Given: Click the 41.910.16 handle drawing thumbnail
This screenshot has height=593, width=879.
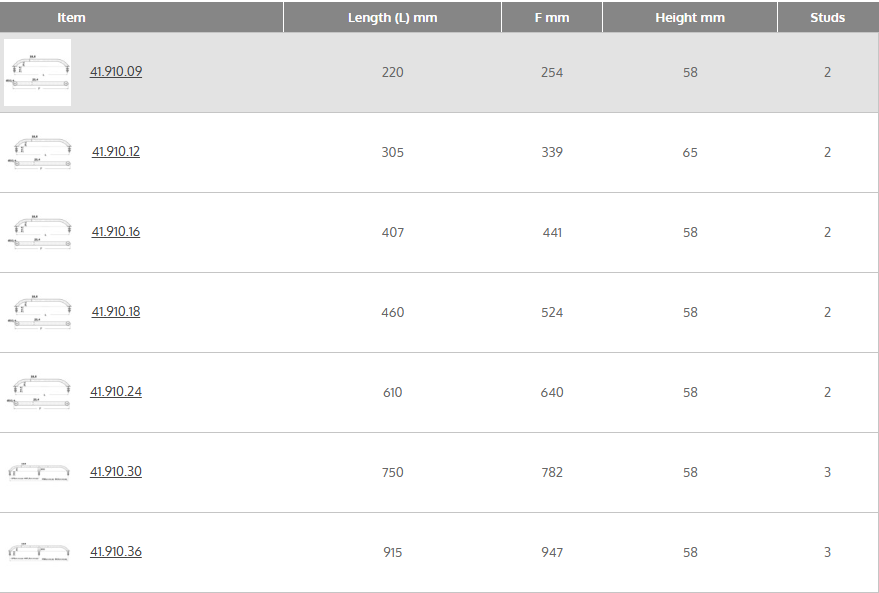Looking at the screenshot, I should (x=40, y=232).
